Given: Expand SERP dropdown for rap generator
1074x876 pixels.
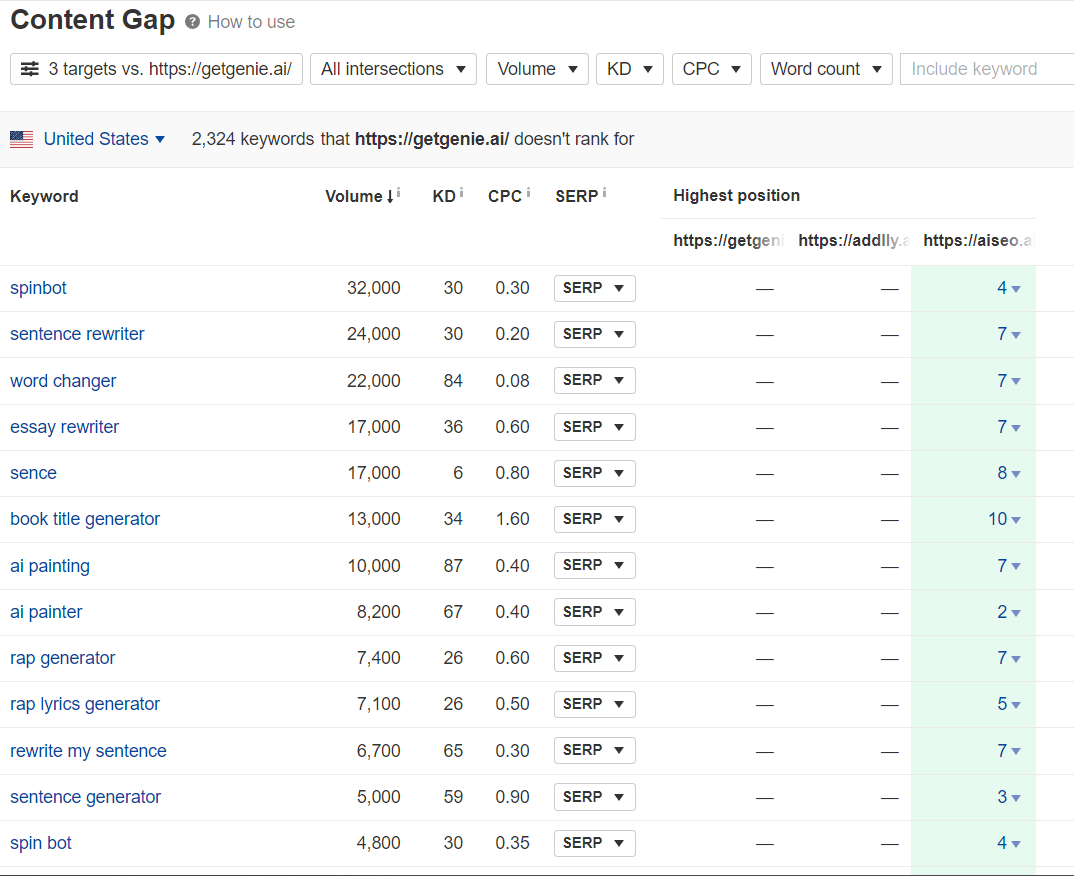Looking at the screenshot, I should (x=595, y=658).
